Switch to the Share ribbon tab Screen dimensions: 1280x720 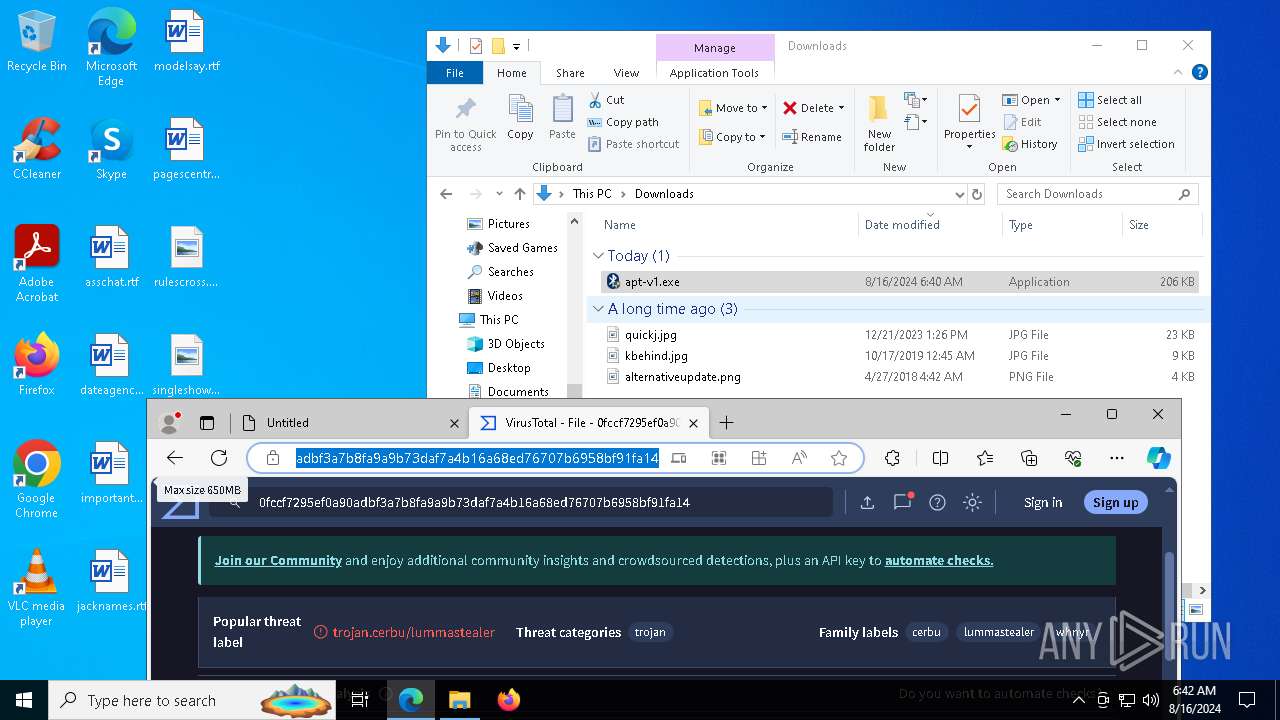[x=570, y=73]
